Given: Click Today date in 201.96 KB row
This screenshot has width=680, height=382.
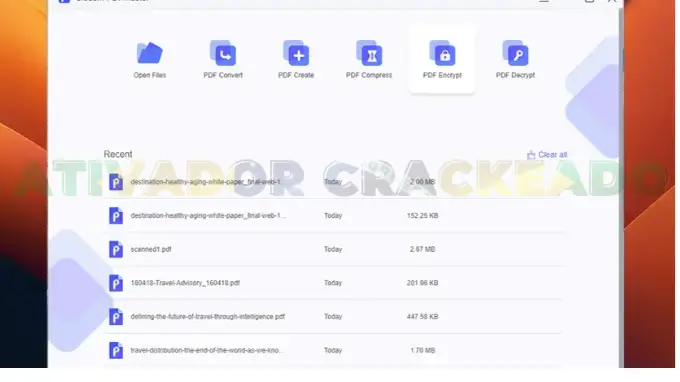Looking at the screenshot, I should click(333, 283).
